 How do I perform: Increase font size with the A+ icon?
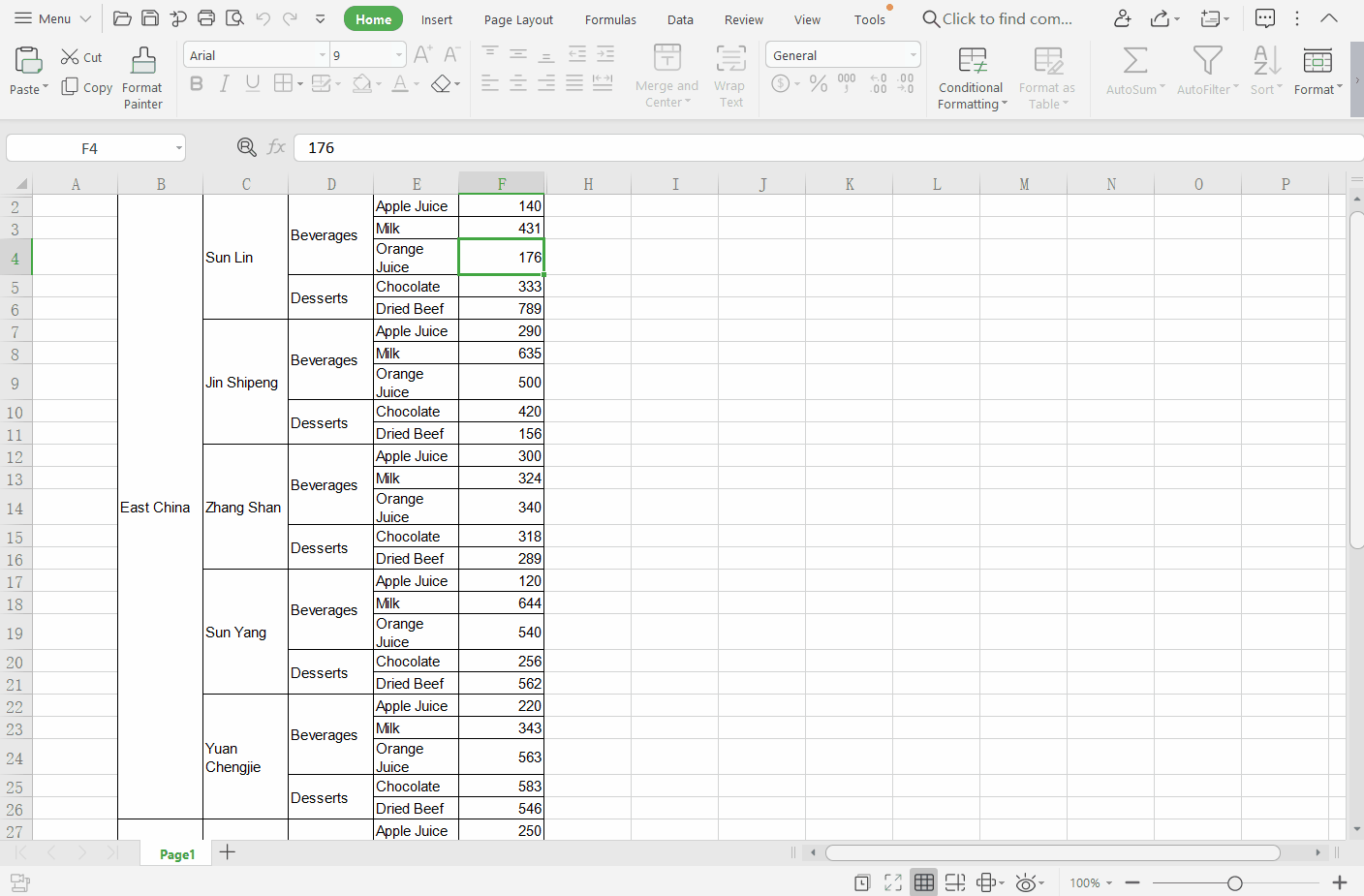click(x=423, y=55)
